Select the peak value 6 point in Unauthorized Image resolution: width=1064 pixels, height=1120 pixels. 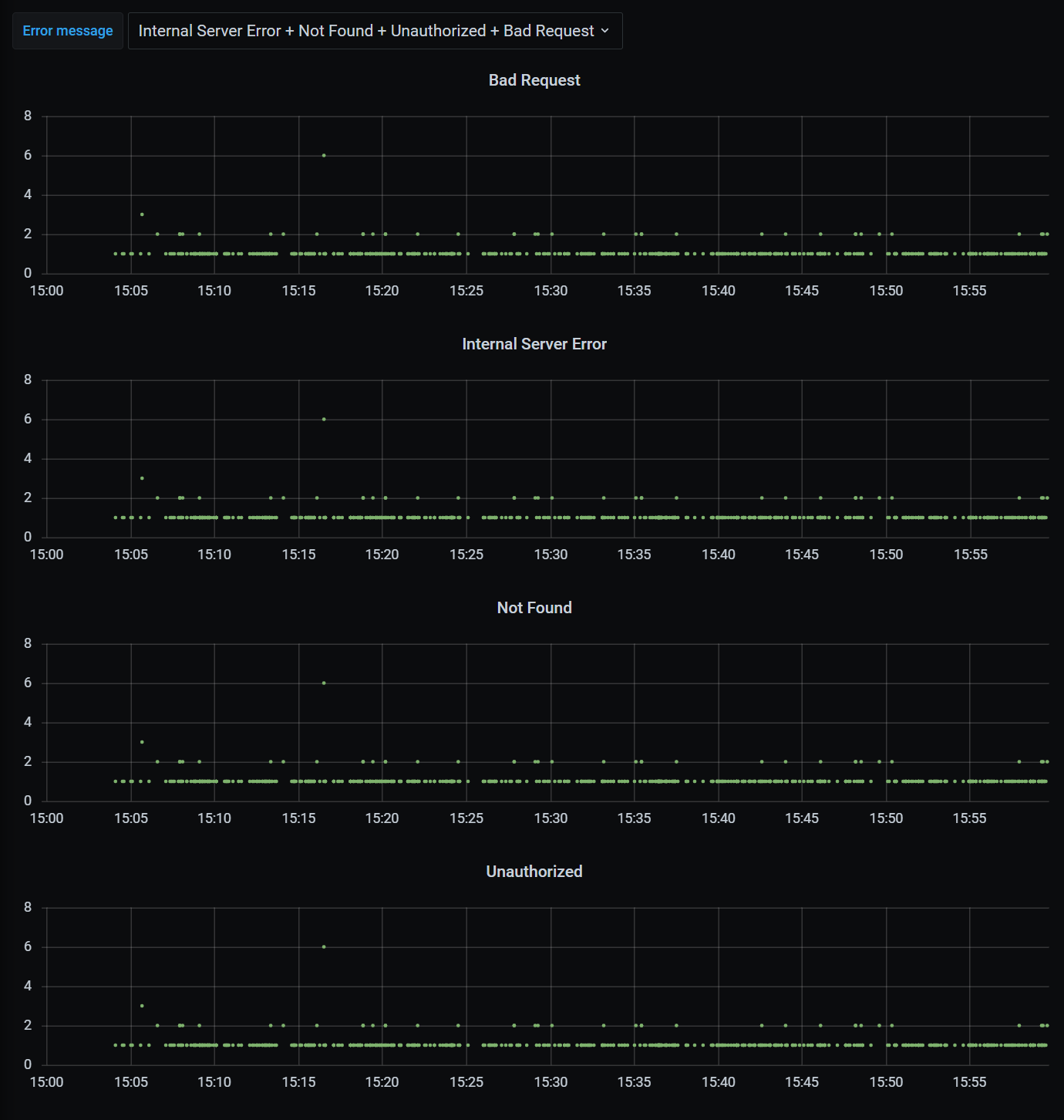point(324,946)
